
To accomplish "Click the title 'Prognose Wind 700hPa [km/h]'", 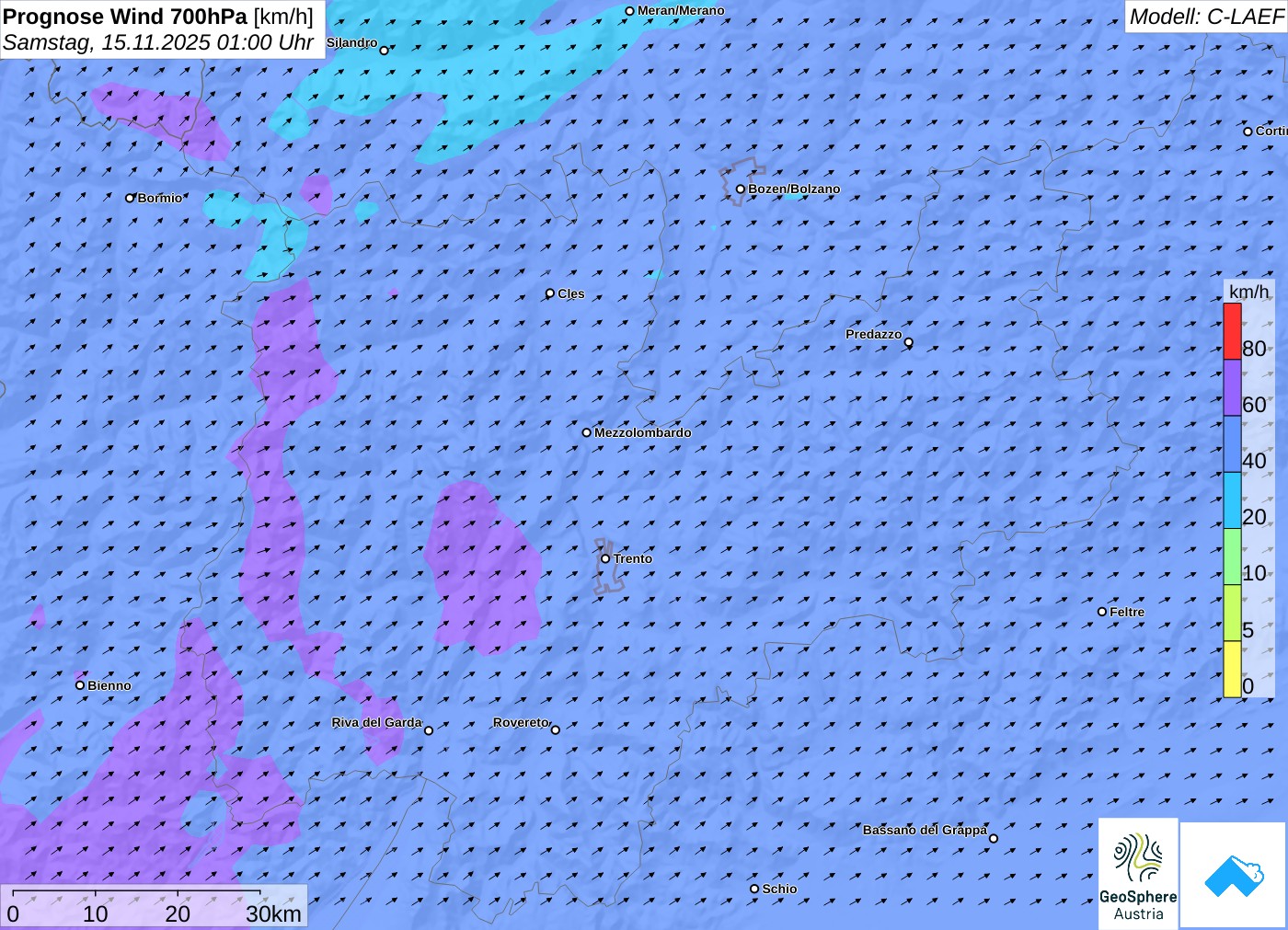I will [158, 17].
